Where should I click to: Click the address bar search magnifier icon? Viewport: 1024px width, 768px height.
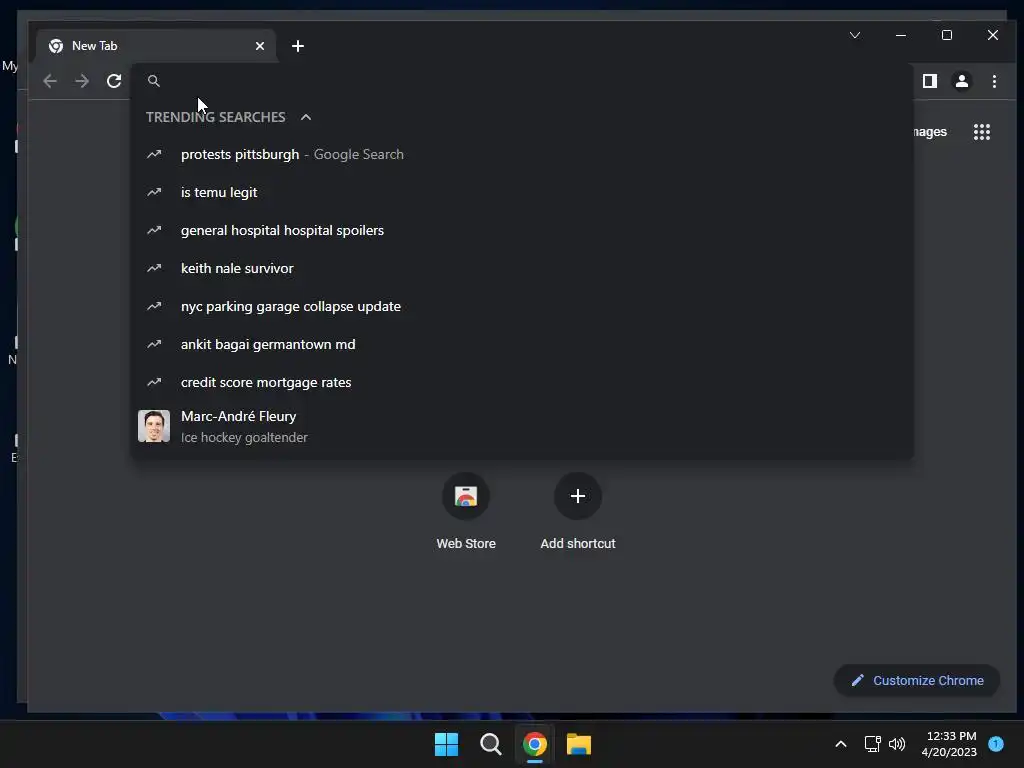154,81
